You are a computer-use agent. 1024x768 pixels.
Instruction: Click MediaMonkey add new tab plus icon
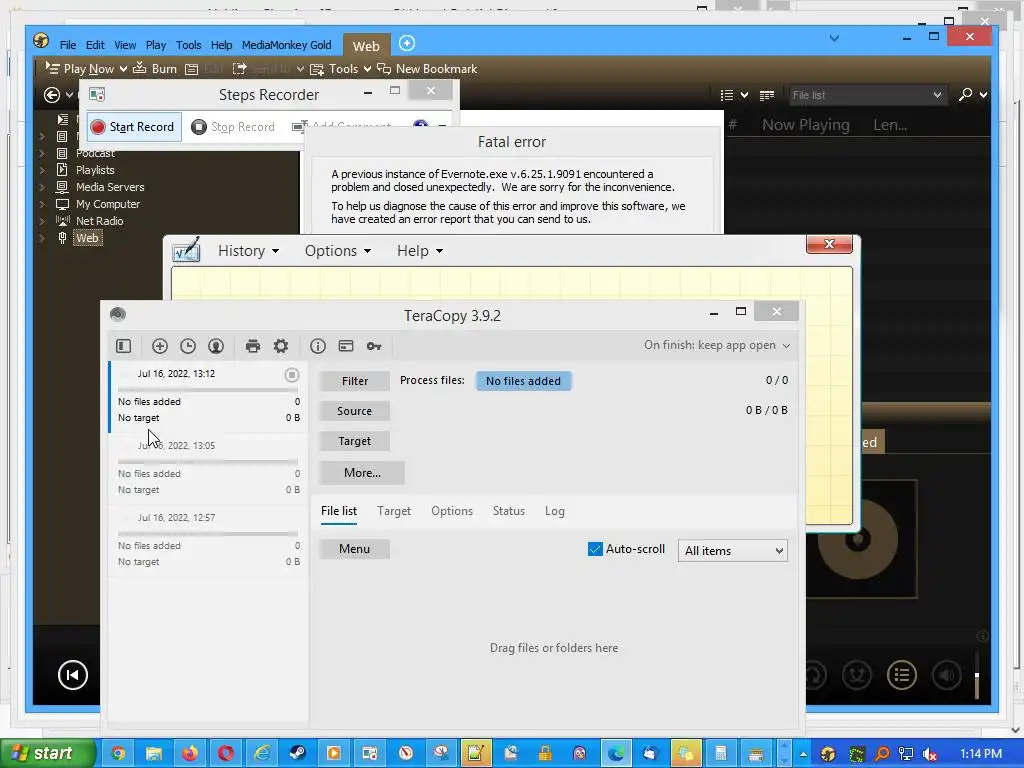[407, 43]
